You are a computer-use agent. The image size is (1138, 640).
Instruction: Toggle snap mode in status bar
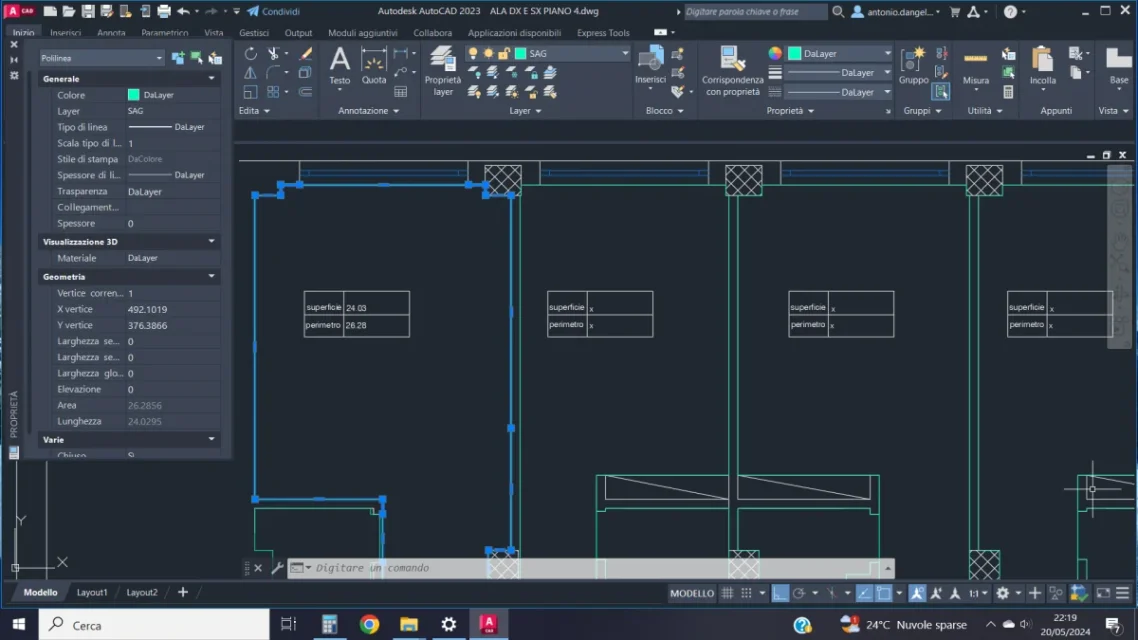click(746, 593)
